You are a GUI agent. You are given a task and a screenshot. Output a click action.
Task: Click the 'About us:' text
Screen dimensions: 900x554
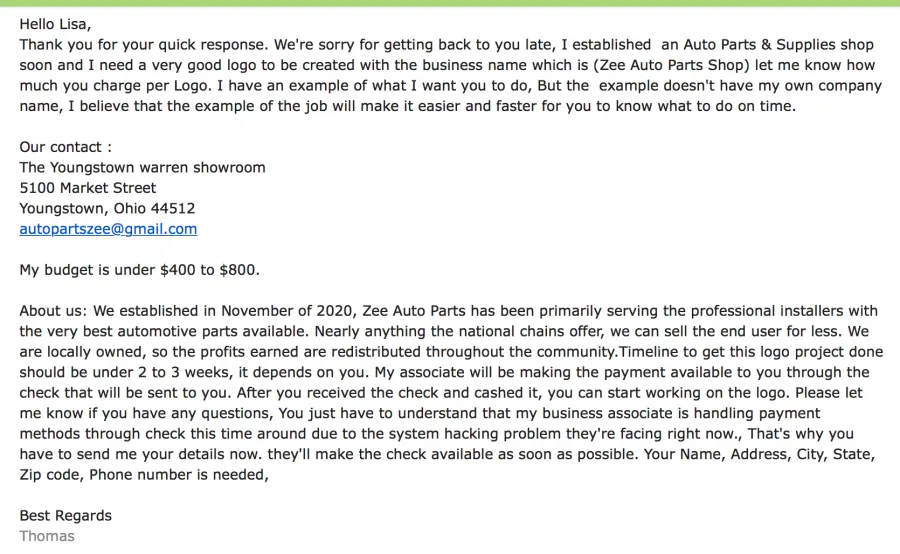coord(53,311)
